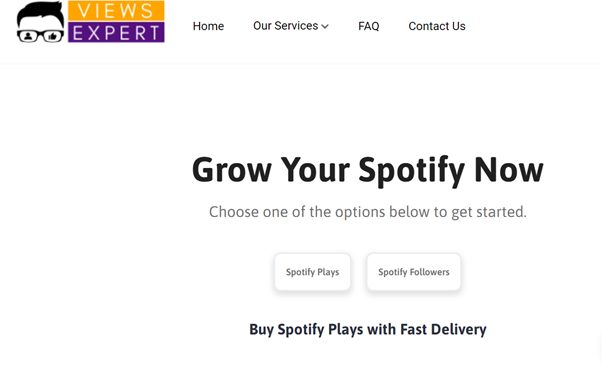Click the word Spotify in large headline
Image resolution: width=602 pixels, height=367 pixels.
point(412,172)
